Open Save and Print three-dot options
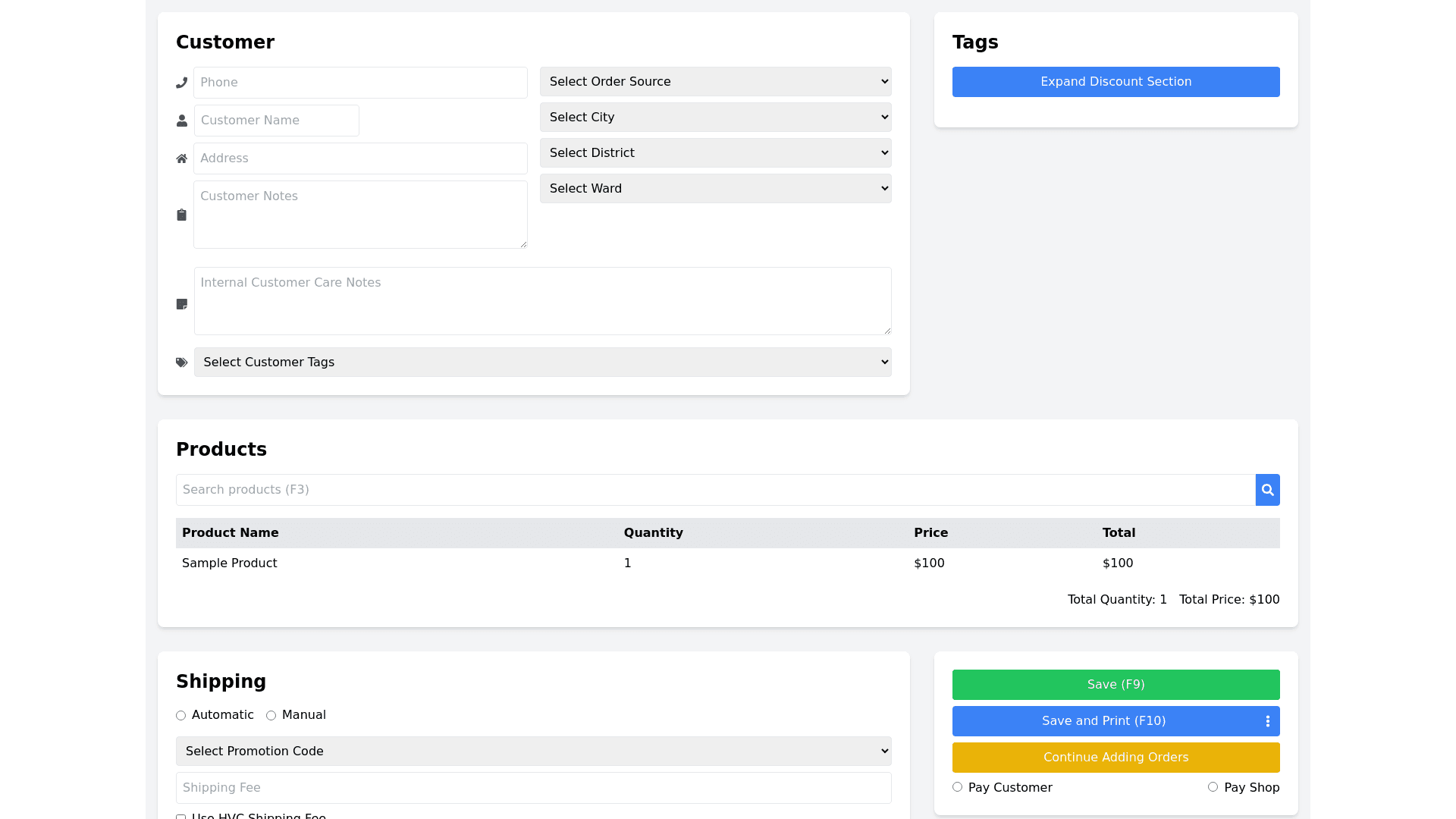 click(1267, 721)
